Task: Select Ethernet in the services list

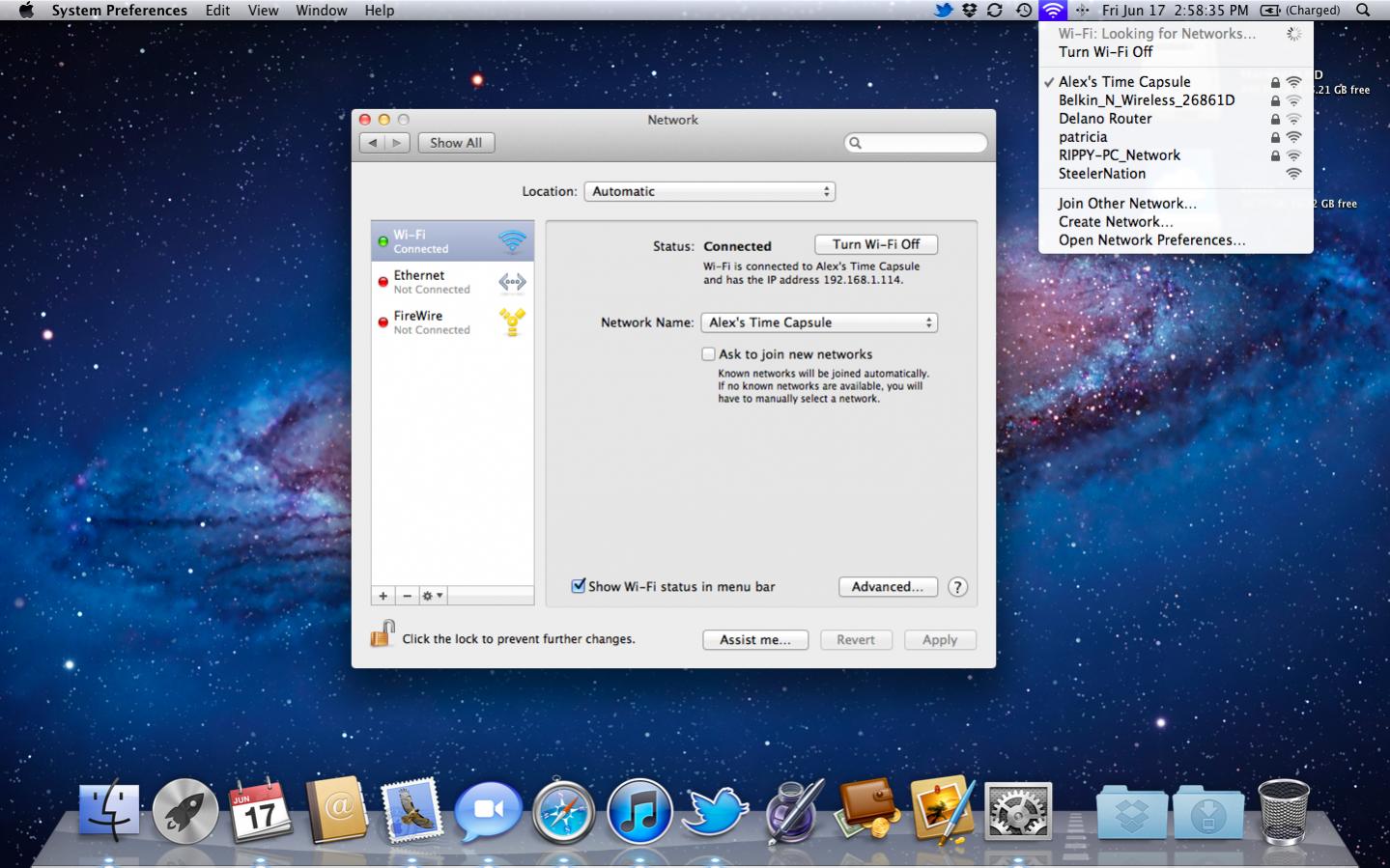Action: [x=452, y=282]
